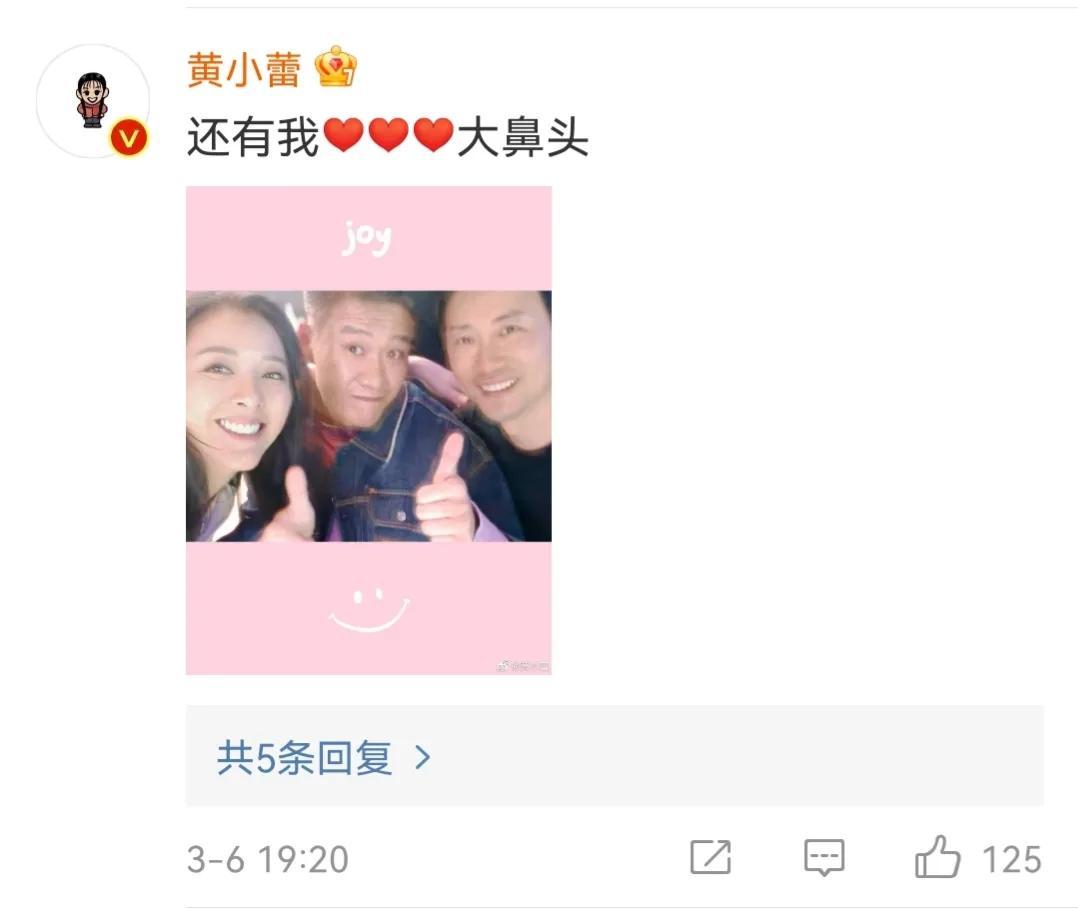Expand replies with the chevron arrow
Image resolution: width=1078 pixels, height=909 pixels.
coord(423,758)
